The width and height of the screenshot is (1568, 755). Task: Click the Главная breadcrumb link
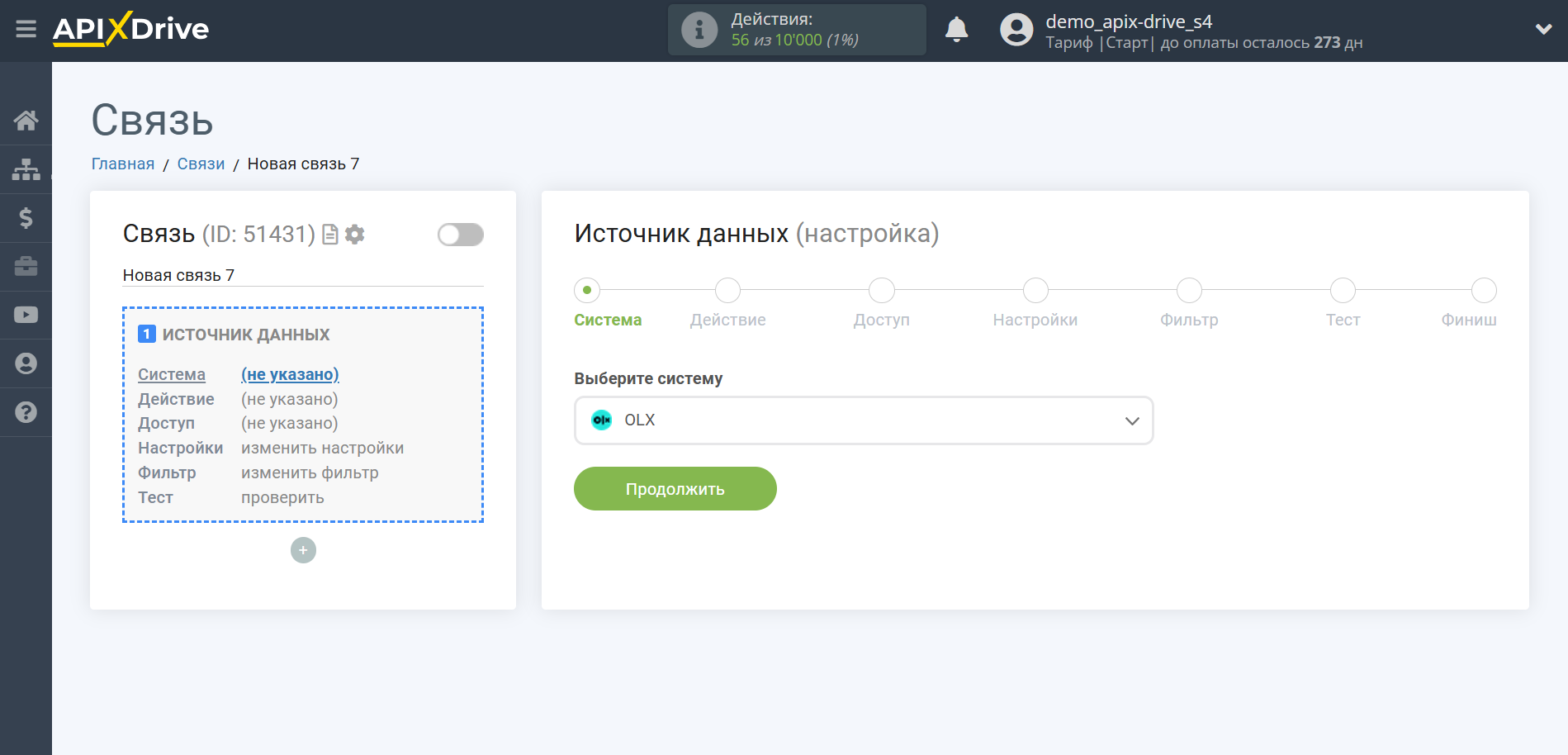[123, 164]
